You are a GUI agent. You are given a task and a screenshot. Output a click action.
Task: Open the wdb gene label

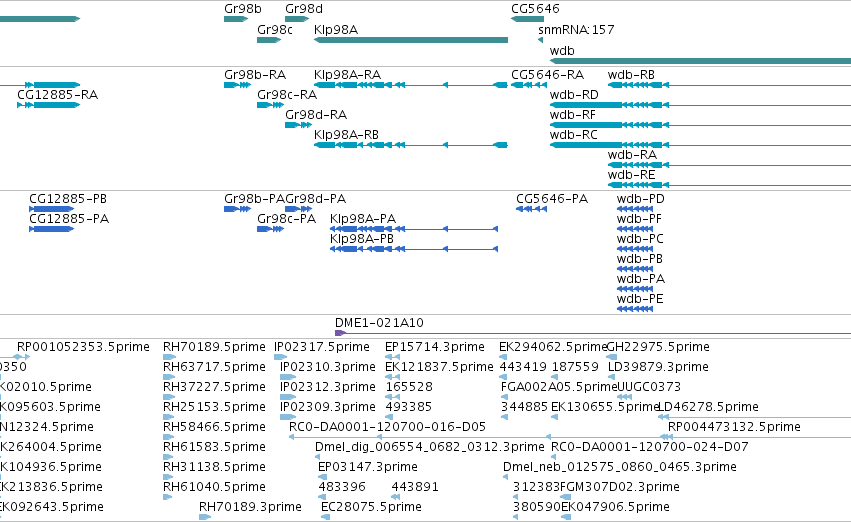pyautogui.click(x=562, y=50)
